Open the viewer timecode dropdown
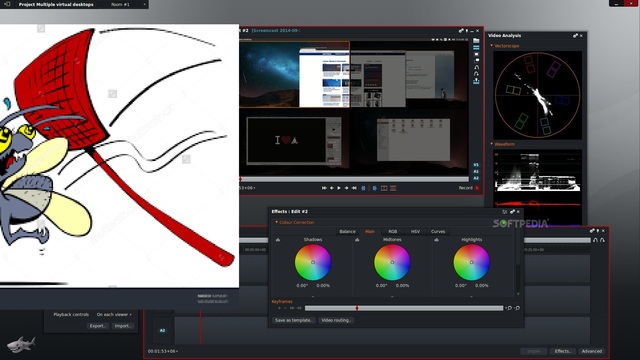 point(247,188)
